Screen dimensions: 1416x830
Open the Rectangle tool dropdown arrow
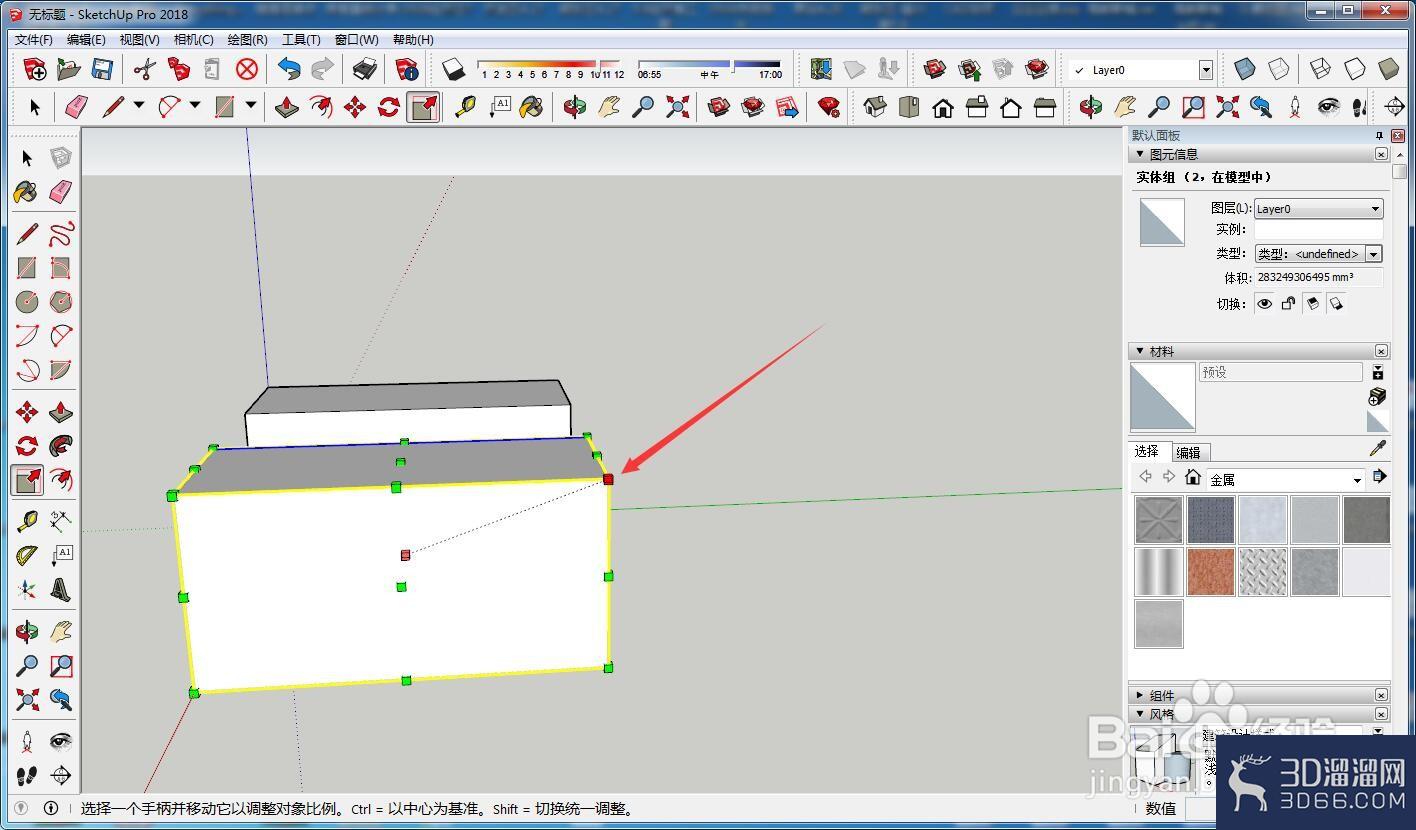(x=251, y=105)
